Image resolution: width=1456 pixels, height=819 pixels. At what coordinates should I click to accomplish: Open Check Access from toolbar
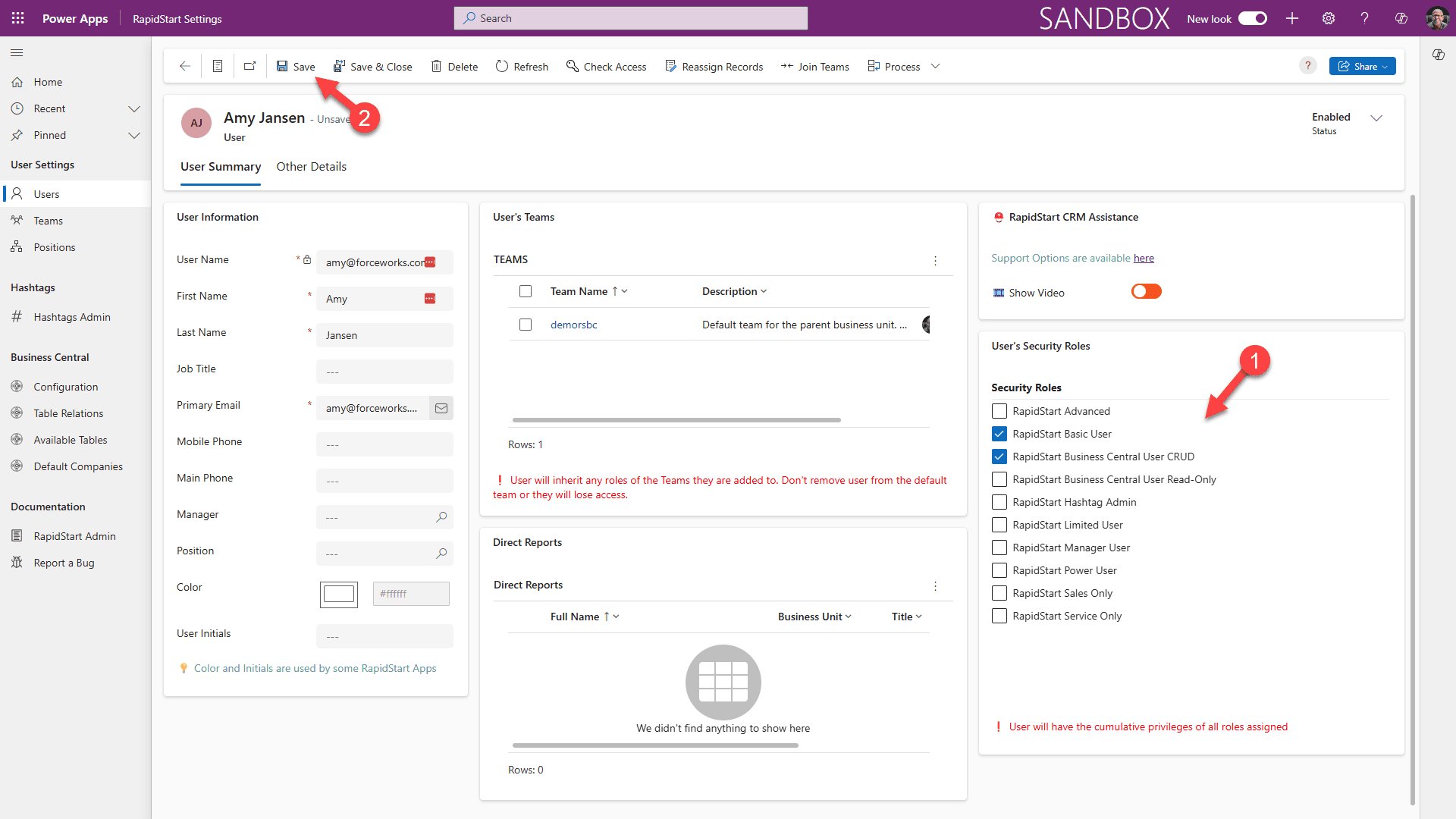606,67
